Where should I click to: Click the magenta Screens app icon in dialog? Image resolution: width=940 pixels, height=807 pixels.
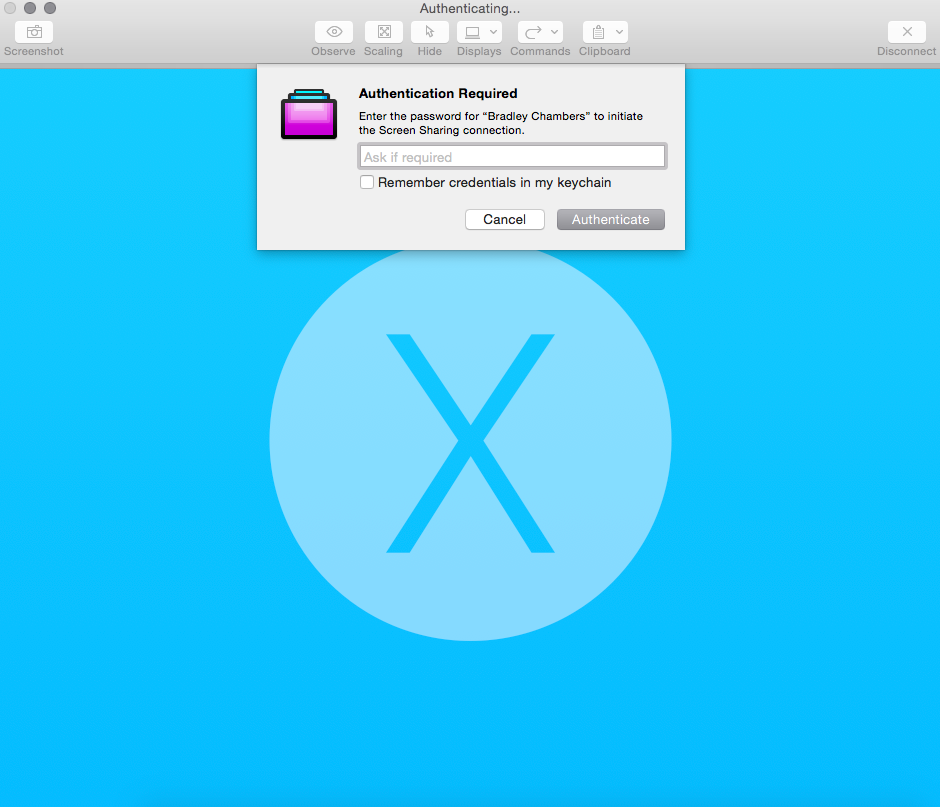309,114
